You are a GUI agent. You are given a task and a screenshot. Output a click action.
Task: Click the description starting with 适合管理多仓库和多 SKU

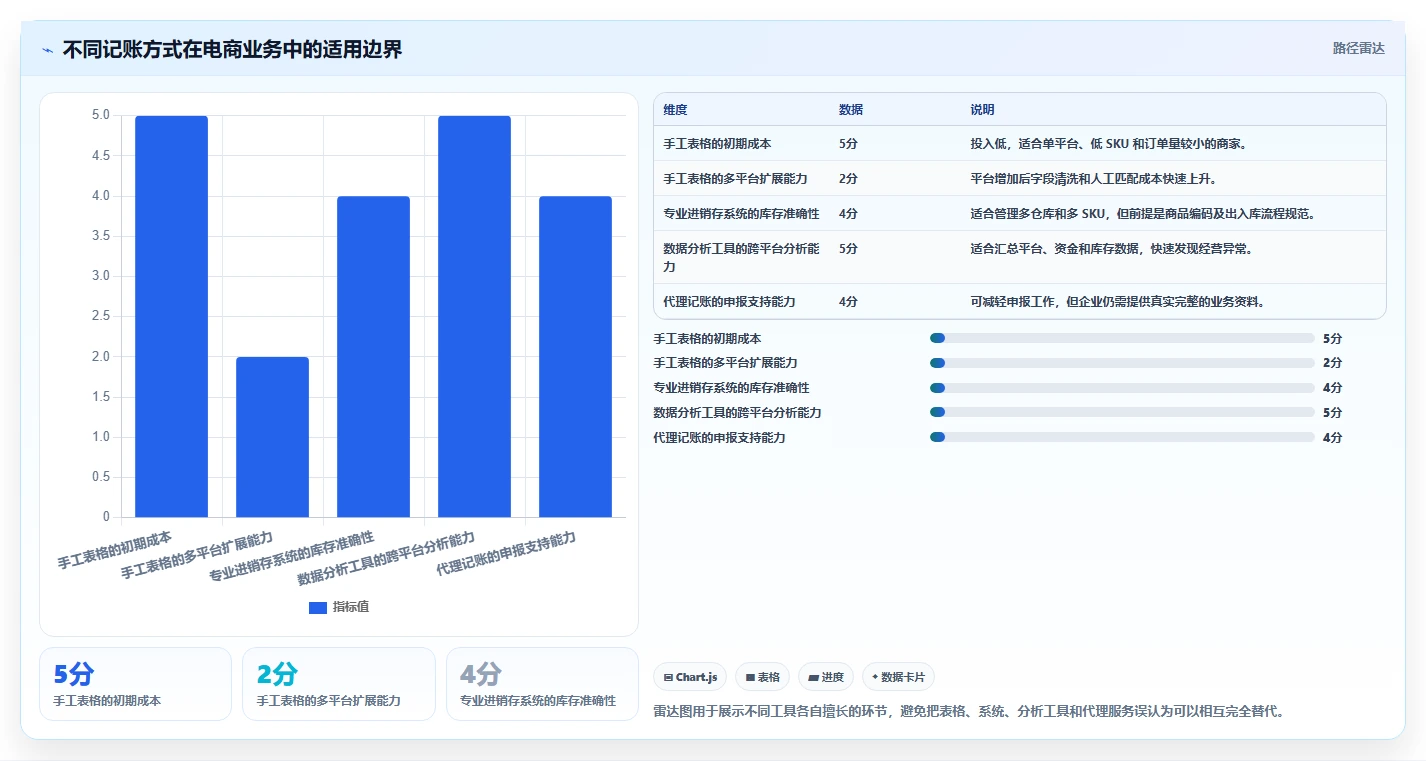(x=1143, y=214)
